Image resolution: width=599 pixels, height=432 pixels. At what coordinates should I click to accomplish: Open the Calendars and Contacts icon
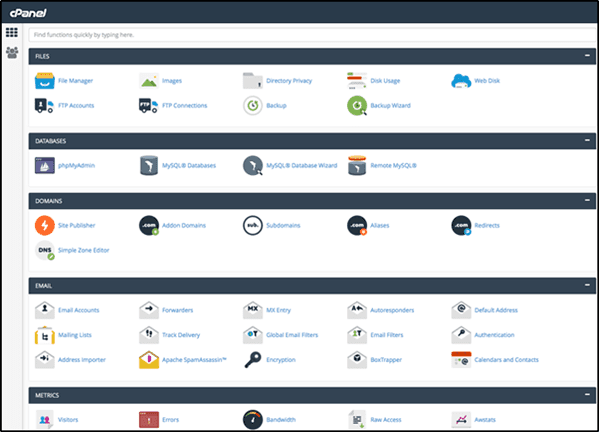pyautogui.click(x=461, y=360)
